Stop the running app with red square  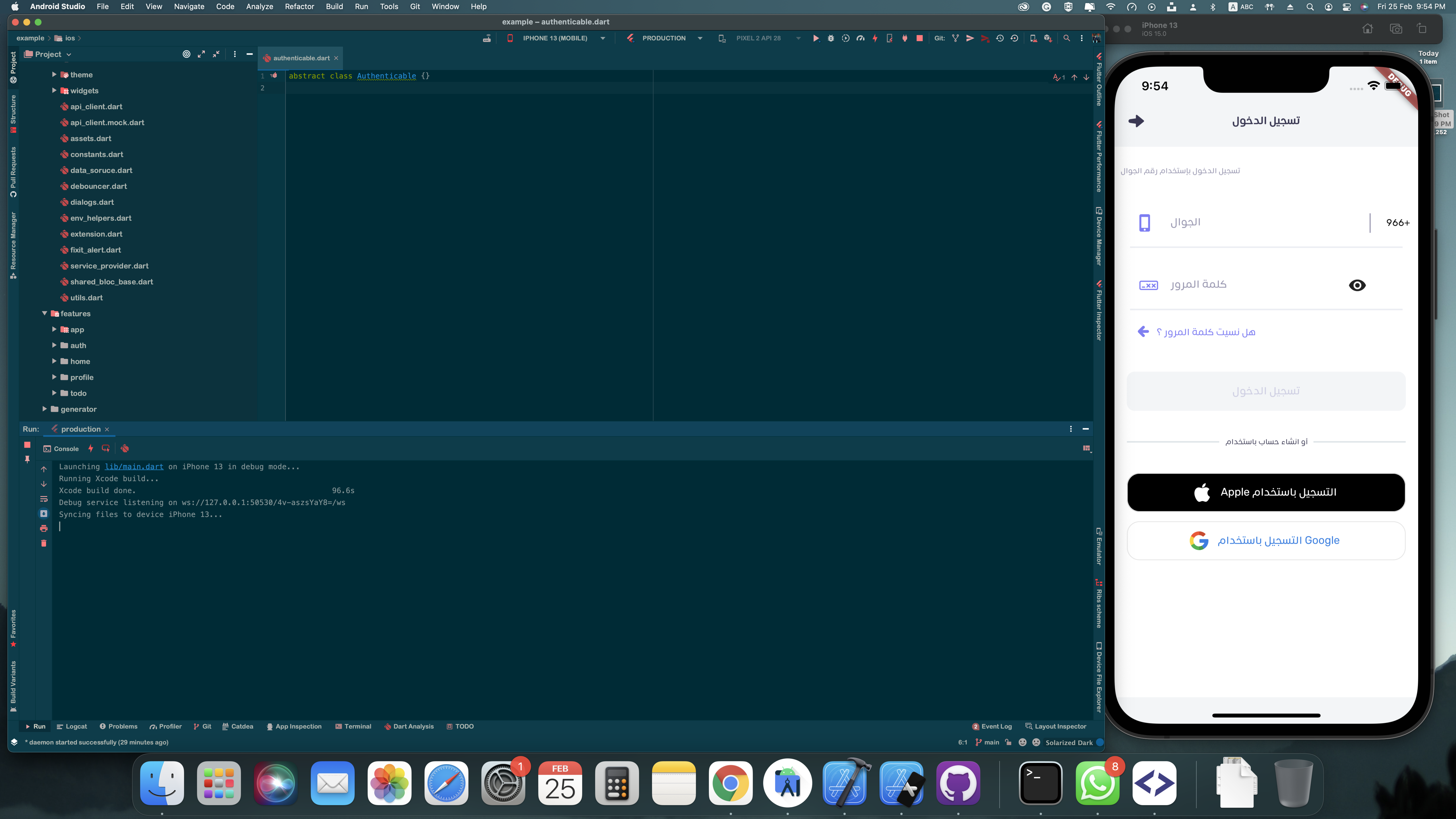click(x=920, y=38)
